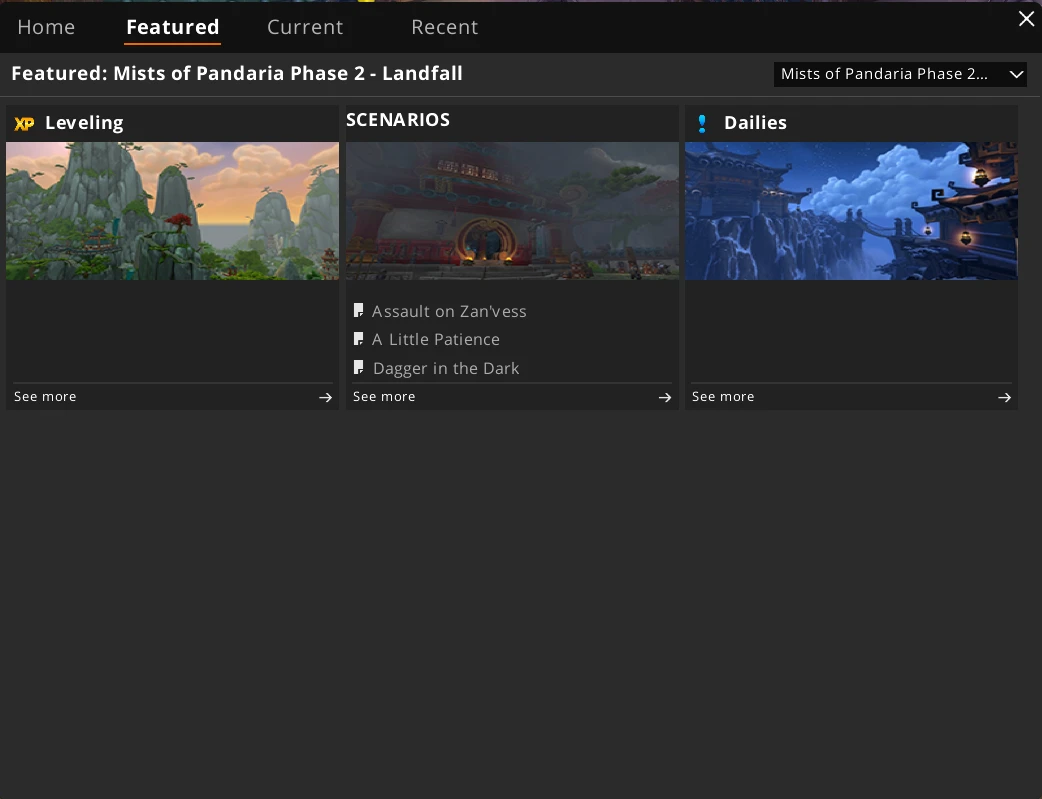
Task: Click guide icon next to A Little Patience
Action: click(358, 339)
